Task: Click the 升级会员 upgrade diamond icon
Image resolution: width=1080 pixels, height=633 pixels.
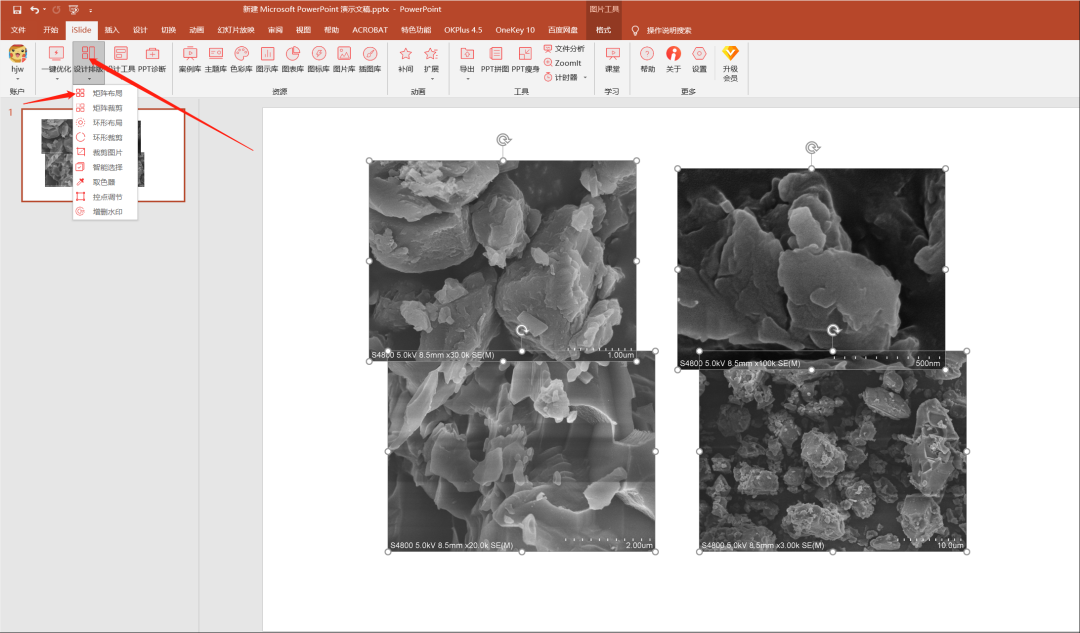Action: pos(730,53)
